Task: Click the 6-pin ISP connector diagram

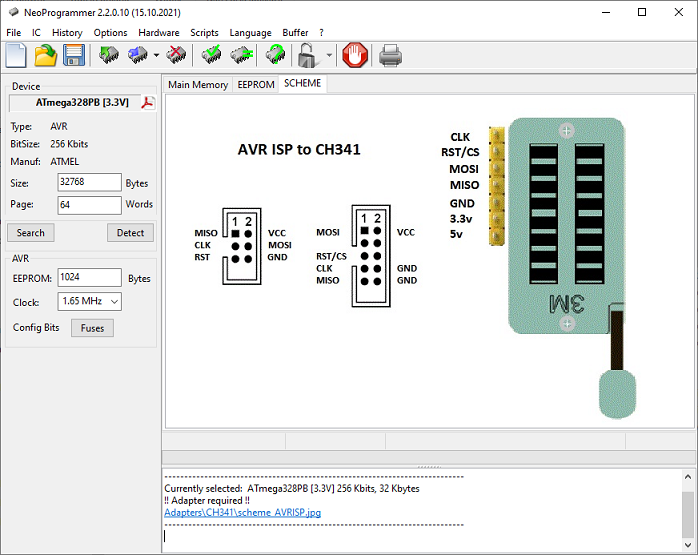Action: pos(243,246)
